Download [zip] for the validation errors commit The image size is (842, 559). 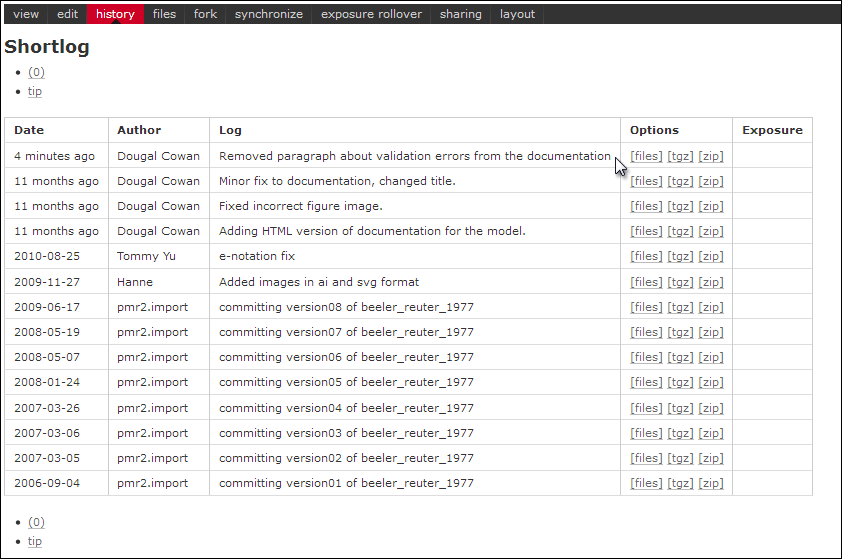[710, 156]
